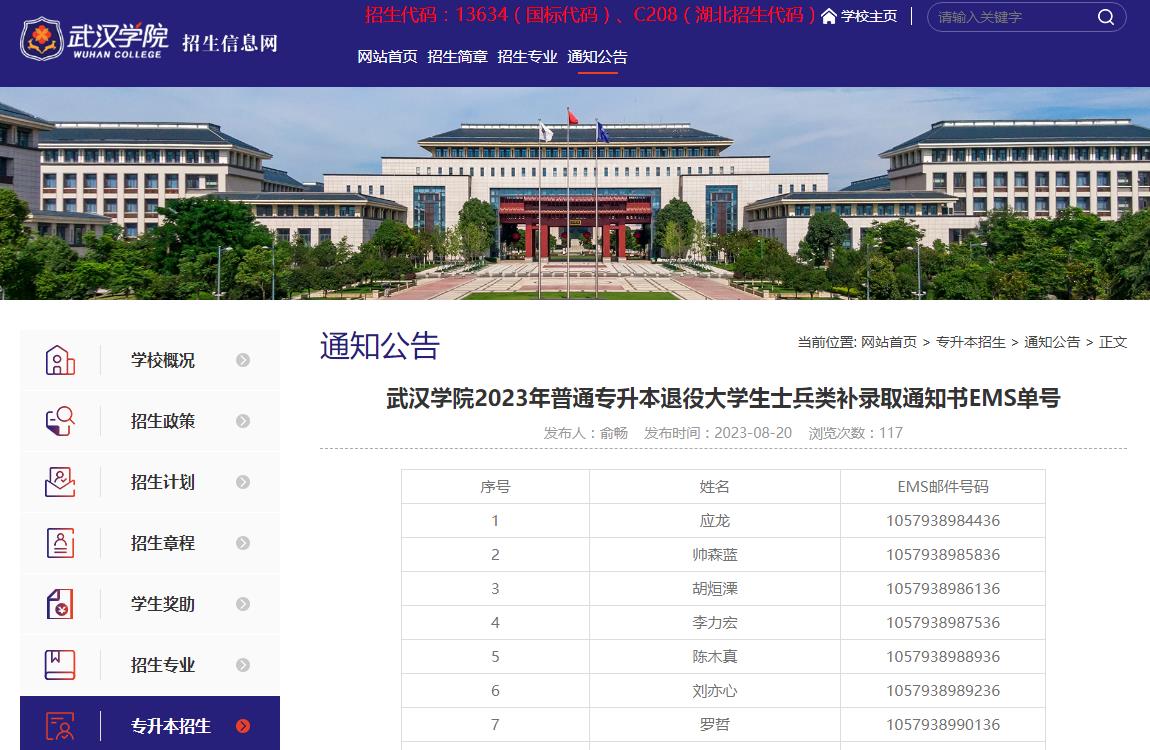Click the 招生计划 envelope icon

coord(60,482)
